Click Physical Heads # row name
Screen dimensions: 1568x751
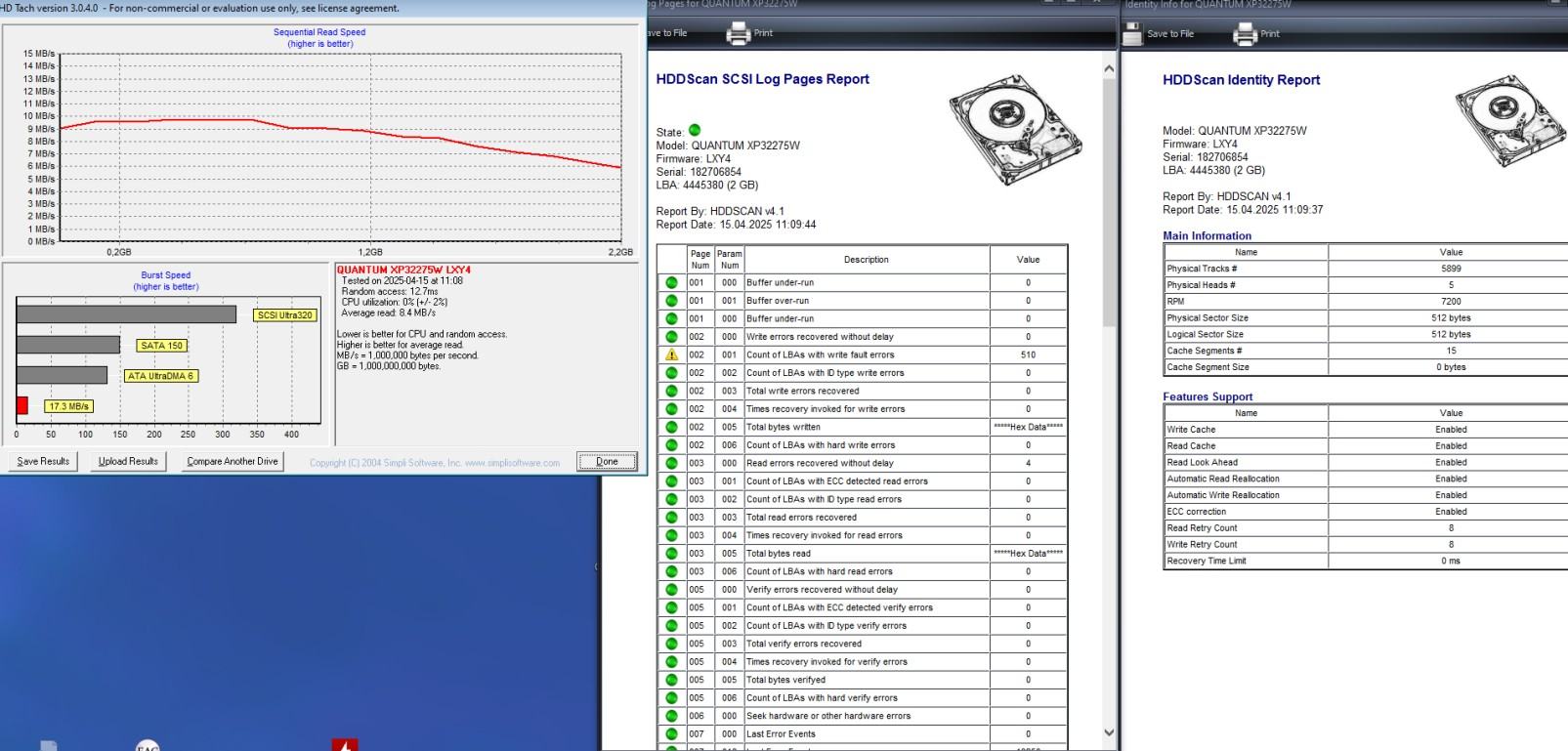click(x=1201, y=285)
